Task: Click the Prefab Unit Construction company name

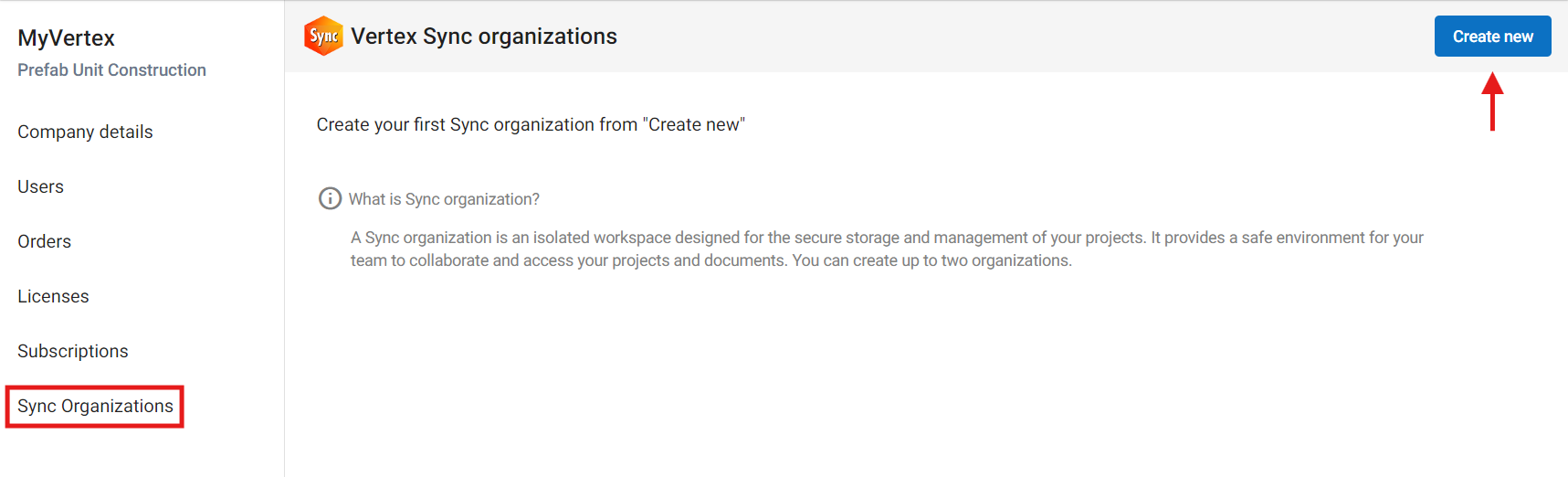Action: (111, 70)
